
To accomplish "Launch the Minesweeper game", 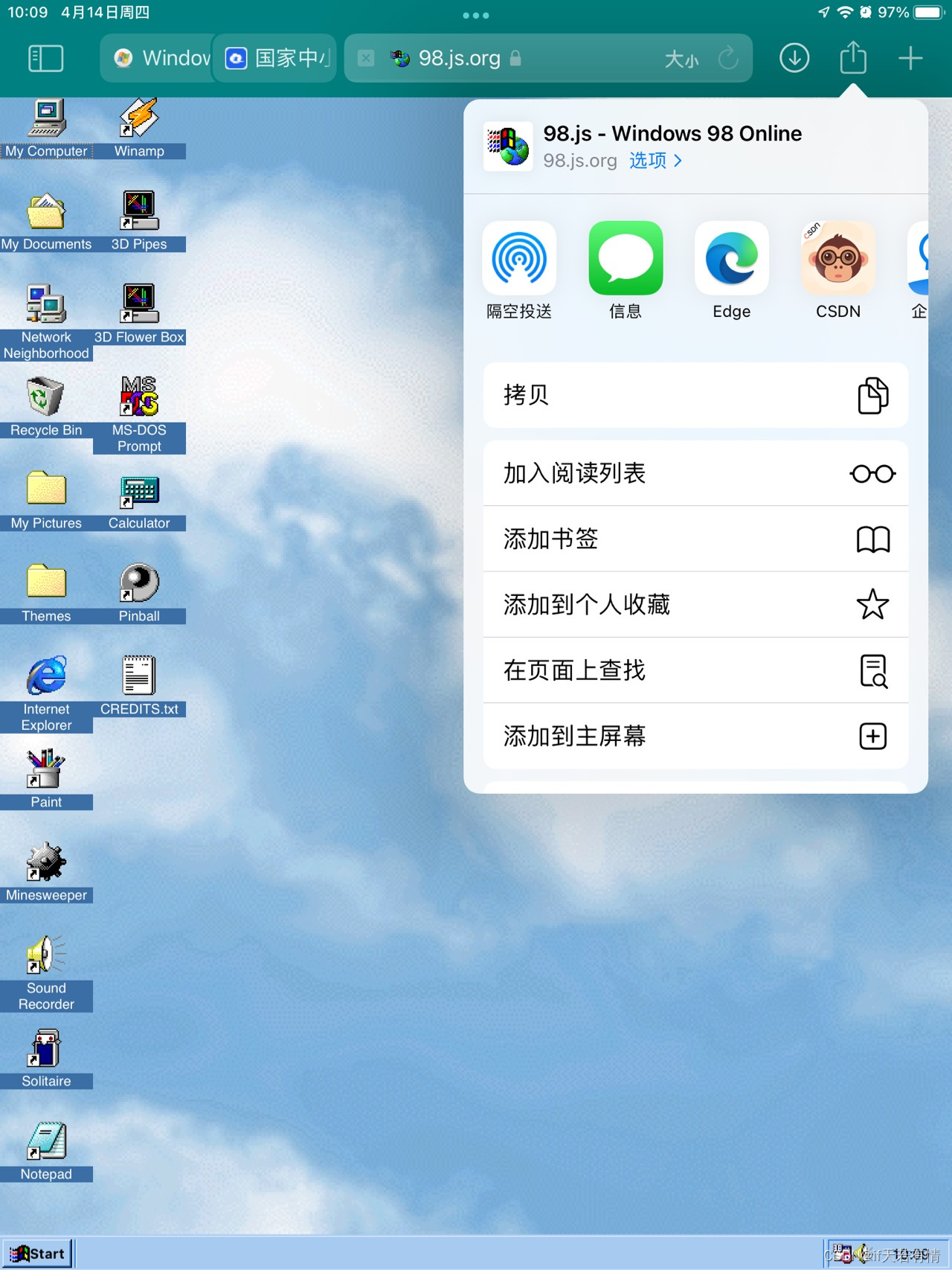I will pos(46,872).
